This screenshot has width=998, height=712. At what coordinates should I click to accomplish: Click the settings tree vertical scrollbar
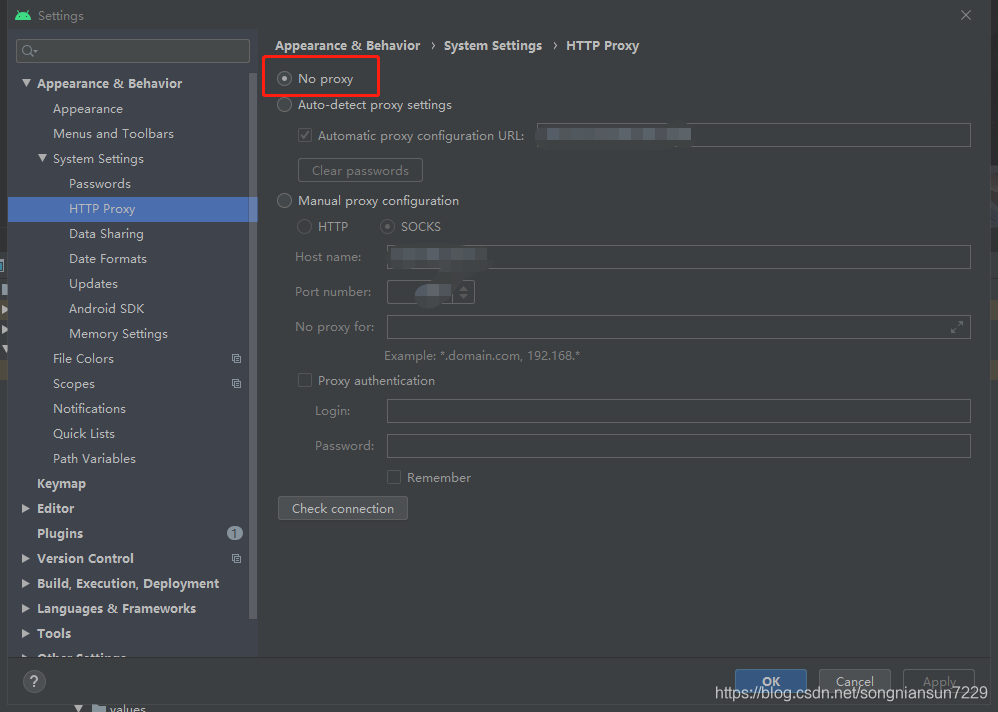click(x=253, y=346)
